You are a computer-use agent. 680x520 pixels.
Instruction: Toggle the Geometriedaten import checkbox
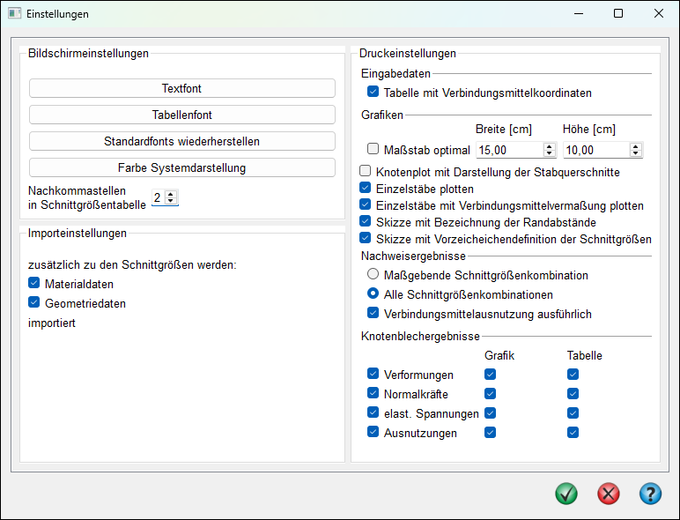36,303
